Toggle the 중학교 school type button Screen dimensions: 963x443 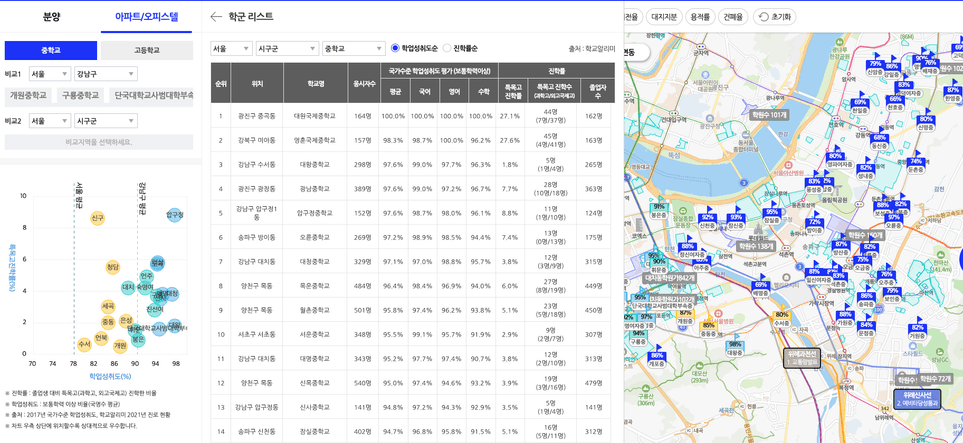pyautogui.click(x=51, y=50)
